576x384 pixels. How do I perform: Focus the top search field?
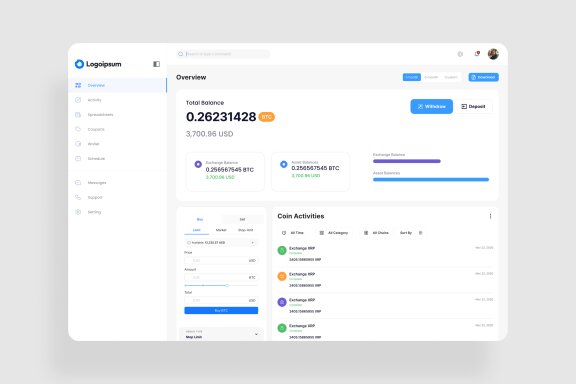pos(223,54)
